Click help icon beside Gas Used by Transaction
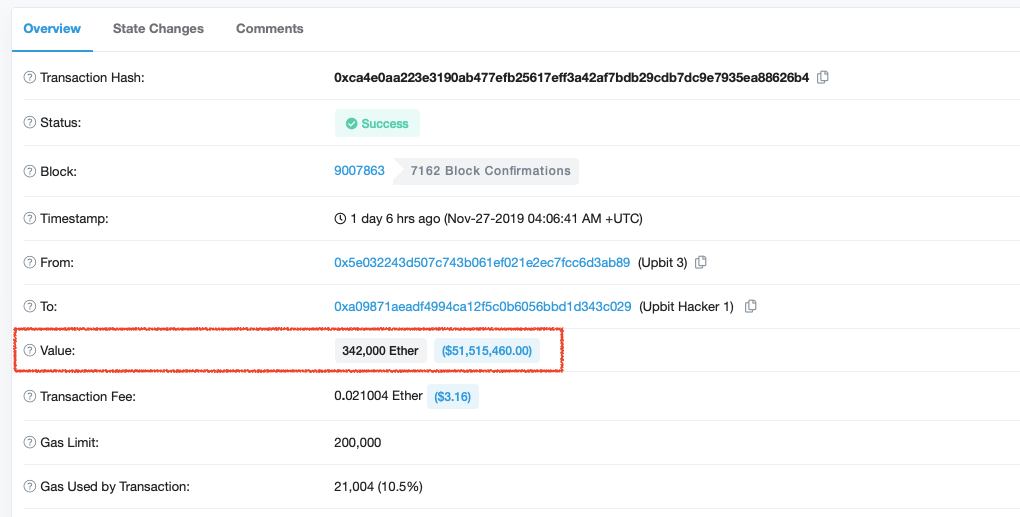The width and height of the screenshot is (1020, 517). coord(29,486)
